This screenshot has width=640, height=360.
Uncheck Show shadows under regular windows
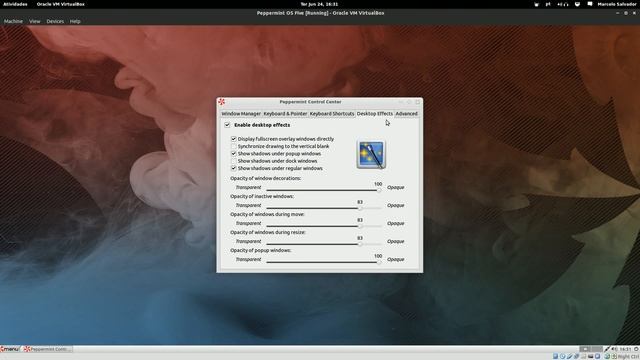click(x=233, y=169)
